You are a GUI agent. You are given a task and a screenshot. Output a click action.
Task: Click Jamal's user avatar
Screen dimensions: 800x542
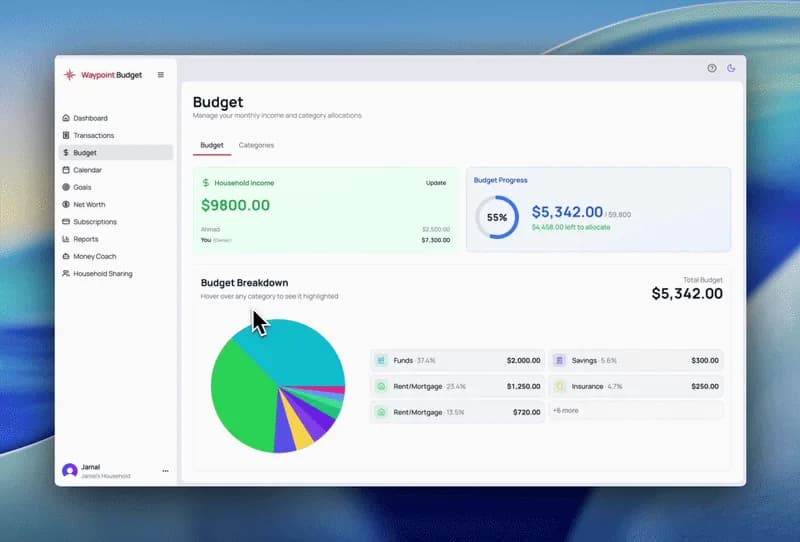pos(70,471)
